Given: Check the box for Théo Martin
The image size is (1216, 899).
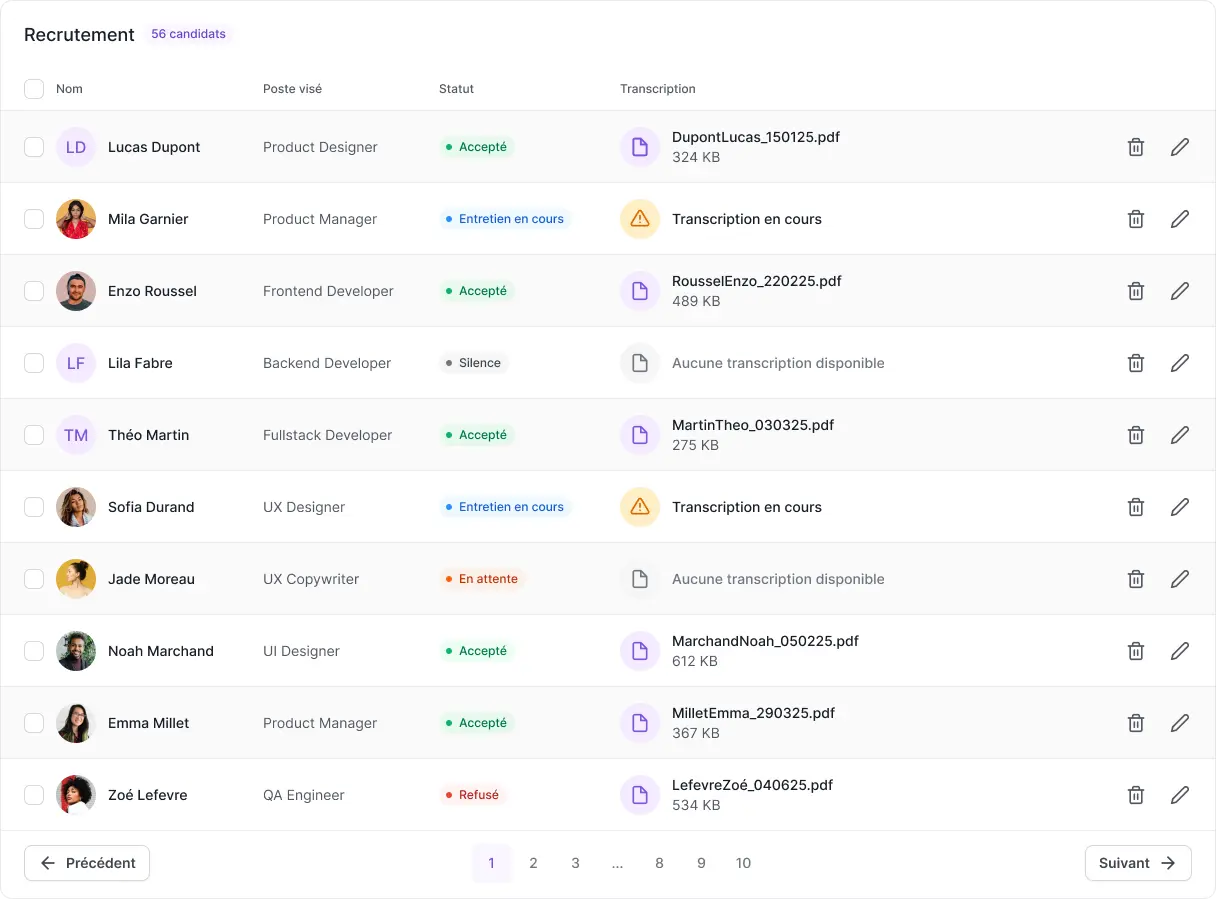Looking at the screenshot, I should pos(34,435).
